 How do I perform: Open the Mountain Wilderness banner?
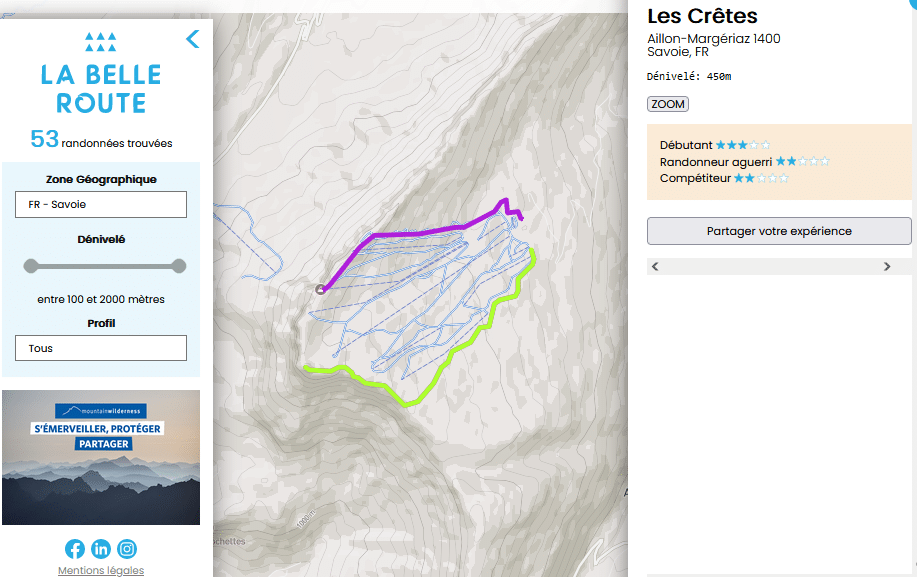pyautogui.click(x=101, y=457)
